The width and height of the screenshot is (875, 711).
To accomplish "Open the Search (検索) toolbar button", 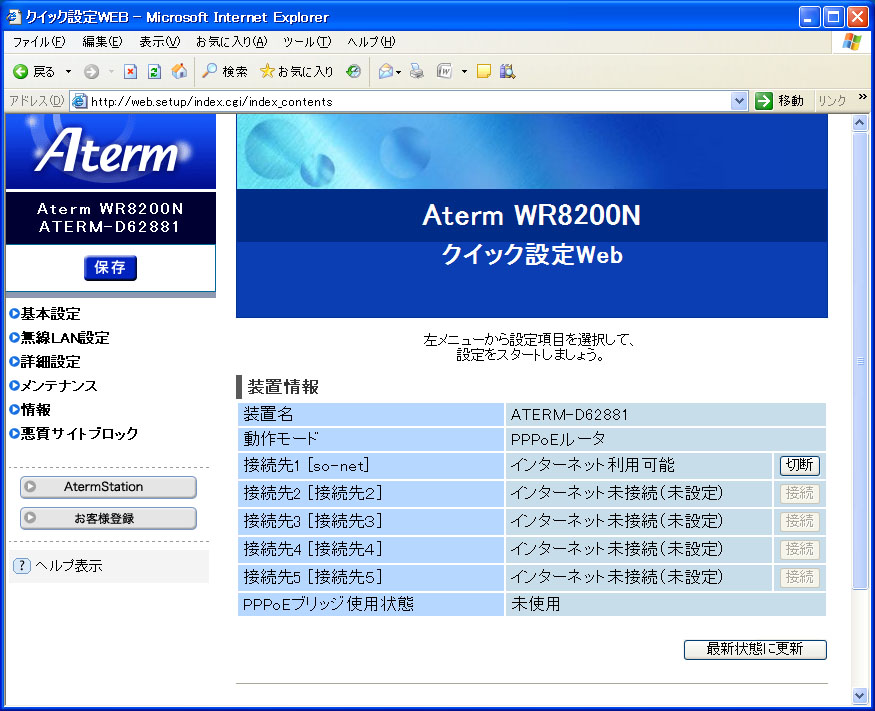I will (225, 71).
